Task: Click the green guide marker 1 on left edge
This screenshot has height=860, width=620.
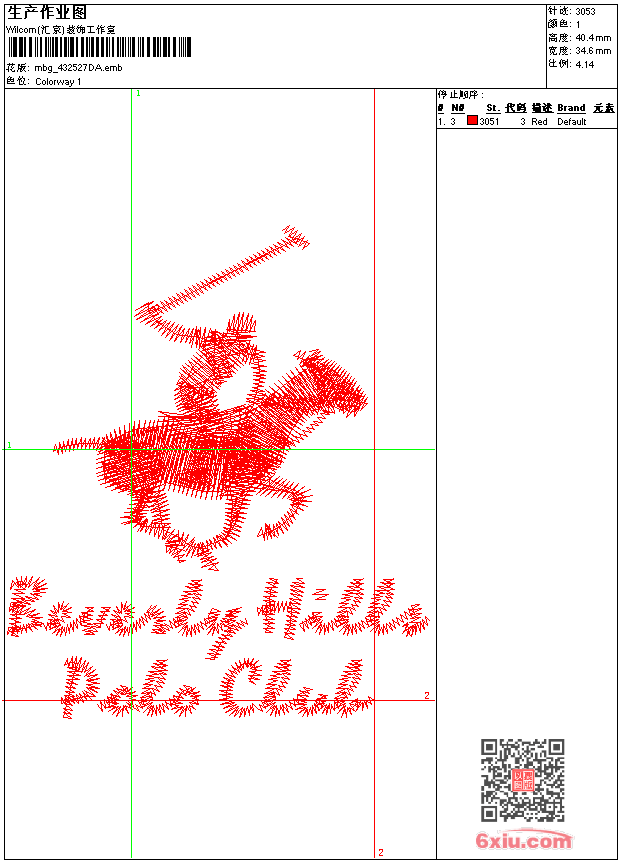Action: point(9,445)
